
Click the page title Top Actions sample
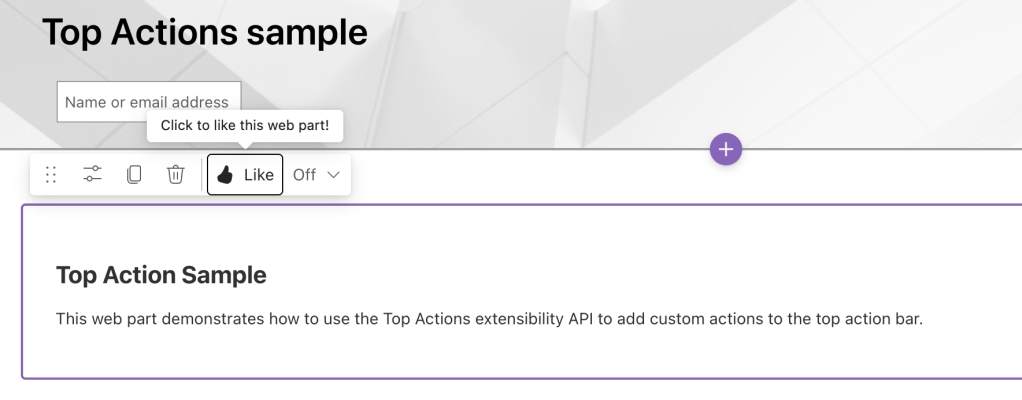click(x=204, y=33)
